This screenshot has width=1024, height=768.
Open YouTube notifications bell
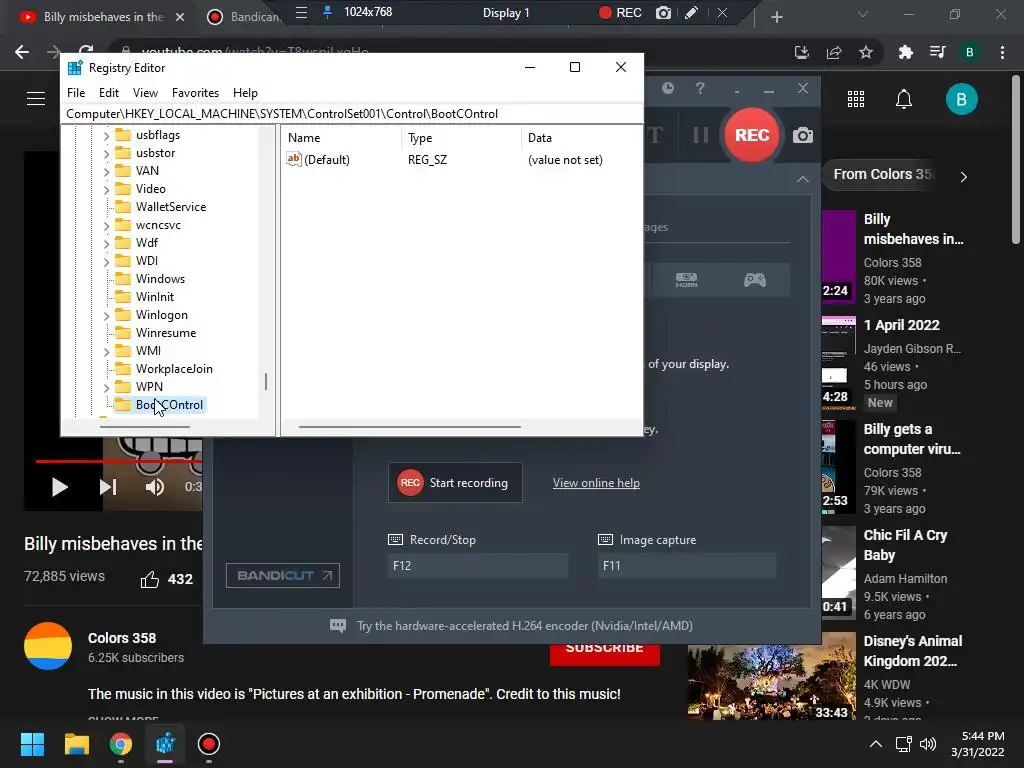tap(904, 99)
